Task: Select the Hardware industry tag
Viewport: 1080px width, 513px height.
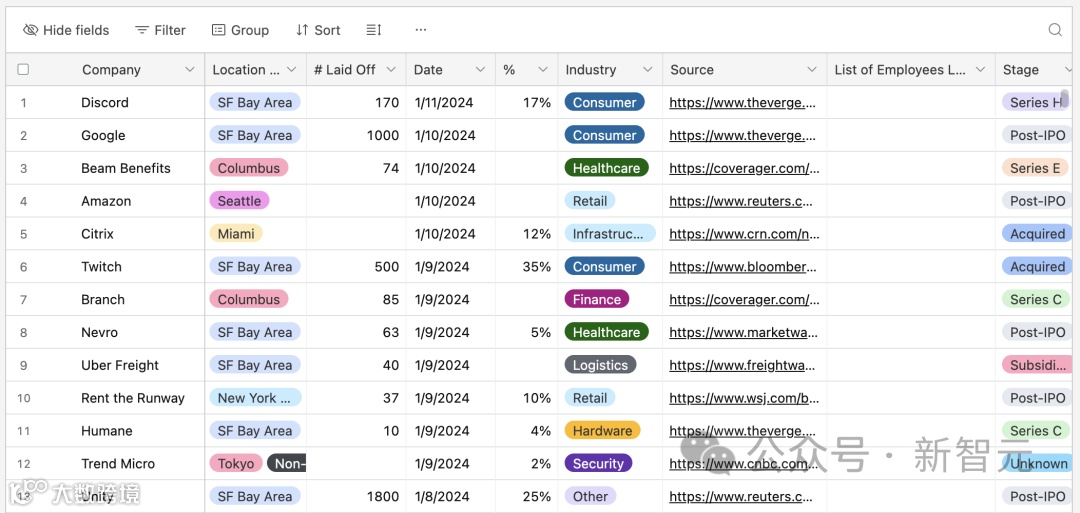Action: [x=602, y=431]
